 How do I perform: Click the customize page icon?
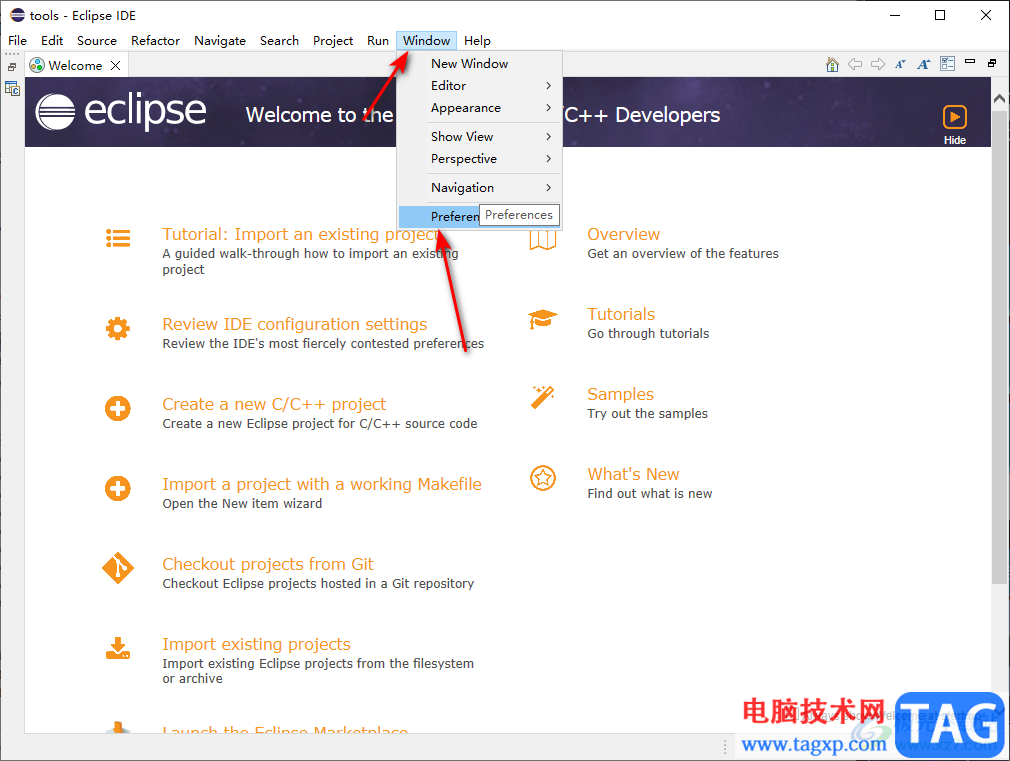pyautogui.click(x=947, y=63)
